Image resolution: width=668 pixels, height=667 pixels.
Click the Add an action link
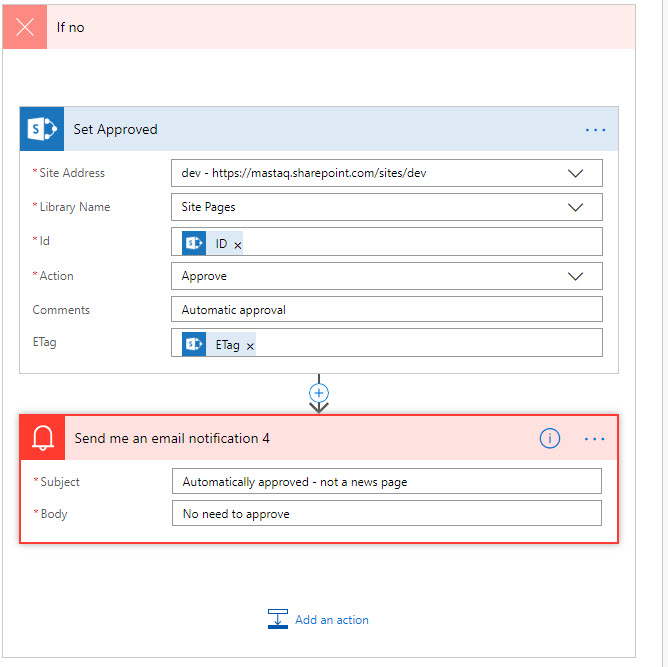pyautogui.click(x=331, y=620)
